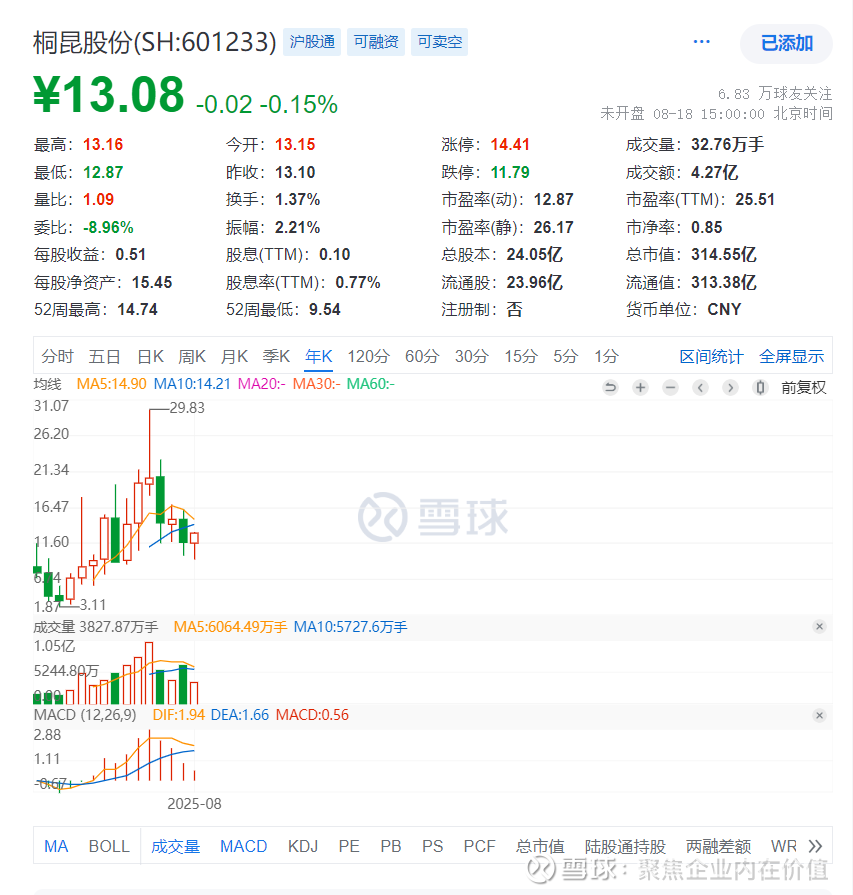Viewport: 853px width, 895px height.
Task: Toggle the 成交量 indicator in bottom bar
Action: (x=176, y=846)
